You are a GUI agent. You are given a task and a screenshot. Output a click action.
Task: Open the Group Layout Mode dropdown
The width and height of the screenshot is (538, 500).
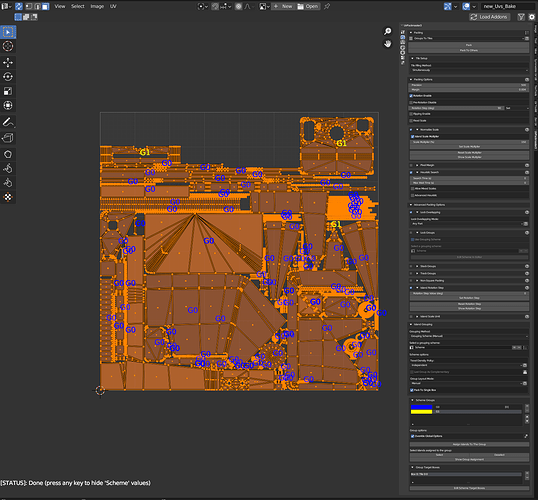click(466, 383)
